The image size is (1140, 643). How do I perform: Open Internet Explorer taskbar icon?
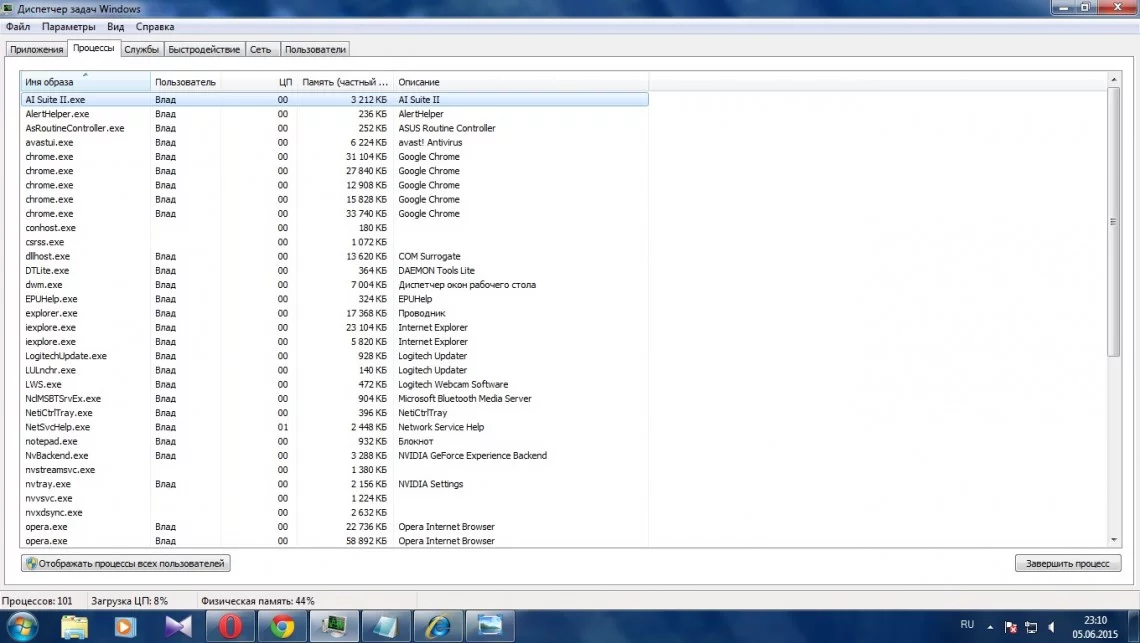click(x=438, y=626)
